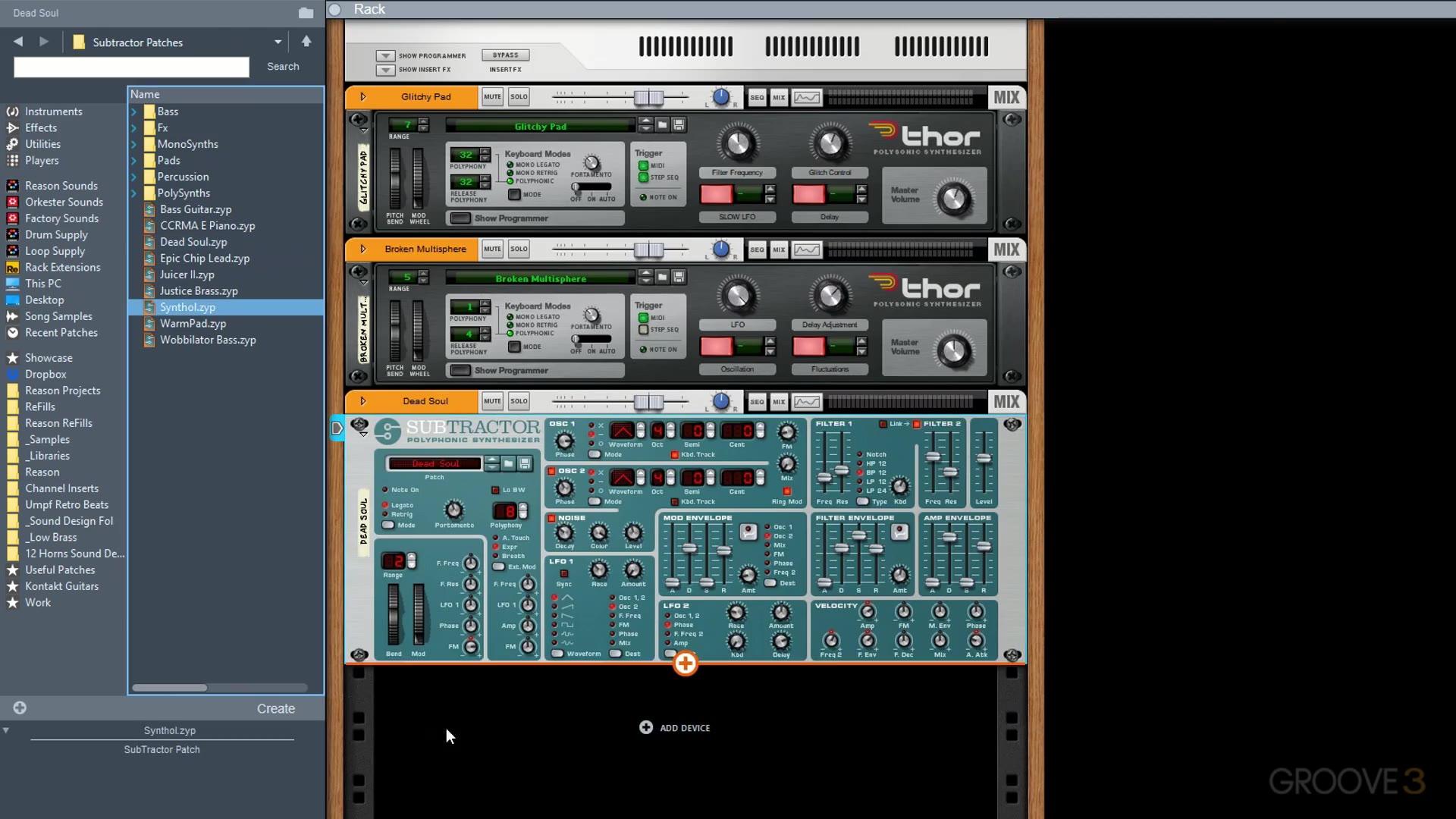Select Effects category in browser sidebar
This screenshot has width=1456, height=819.
[41, 128]
